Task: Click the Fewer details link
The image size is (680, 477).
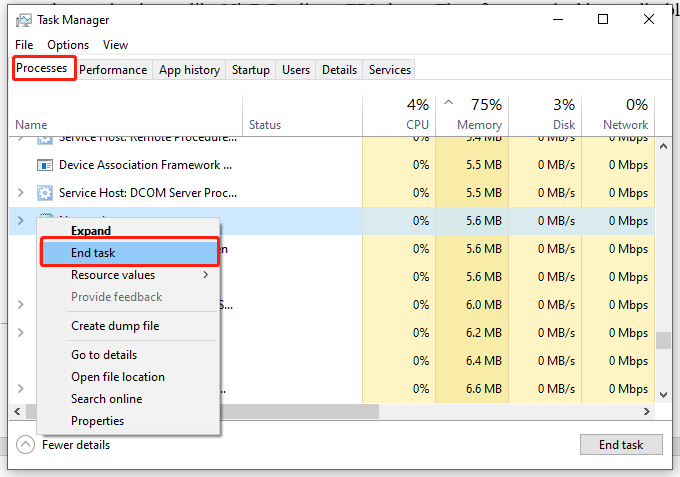Action: (x=76, y=445)
